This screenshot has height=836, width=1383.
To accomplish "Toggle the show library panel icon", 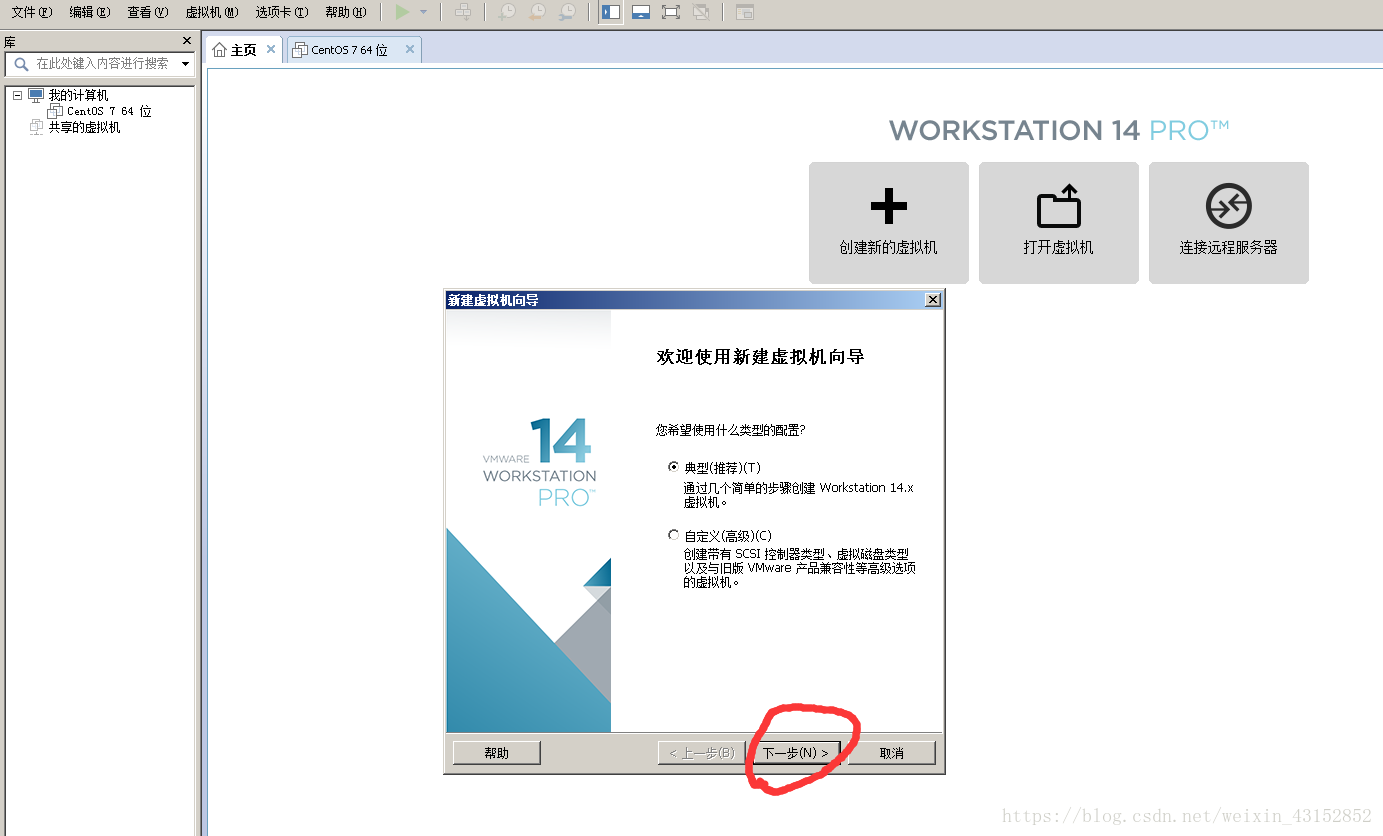I will 611,12.
